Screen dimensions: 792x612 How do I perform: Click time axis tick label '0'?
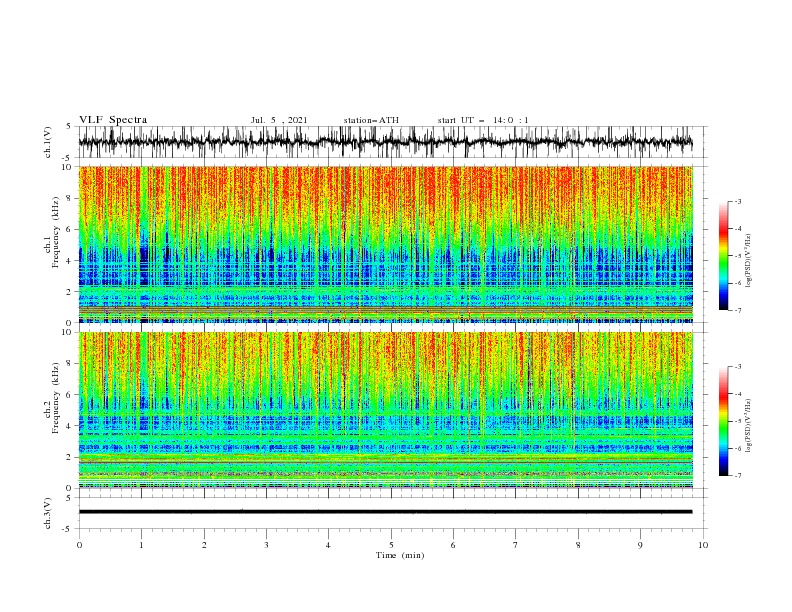click(79, 545)
